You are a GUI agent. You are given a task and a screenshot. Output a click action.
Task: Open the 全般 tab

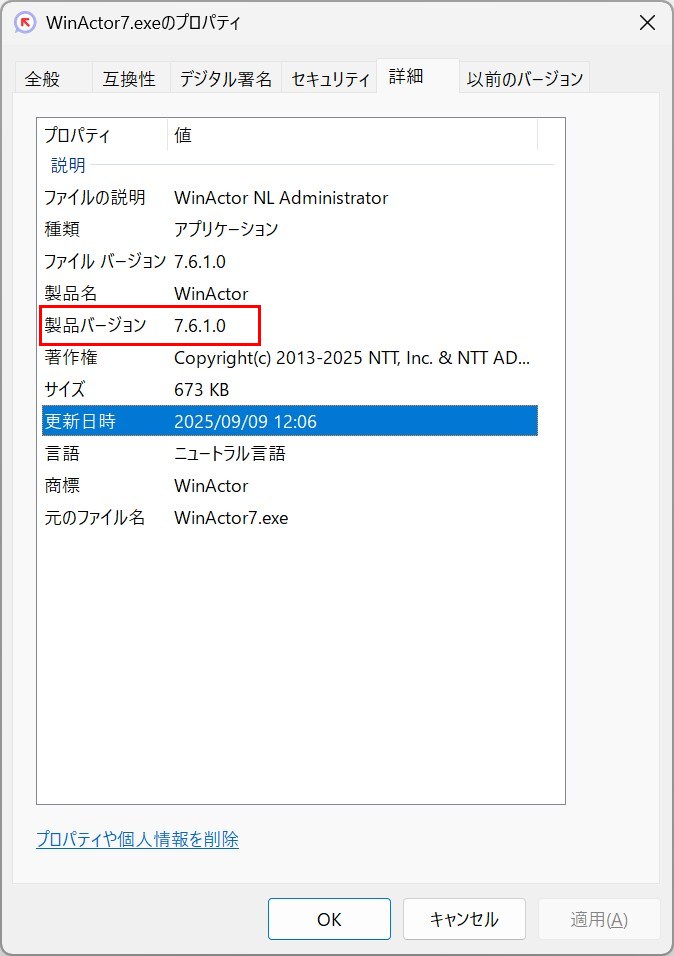pos(52,78)
